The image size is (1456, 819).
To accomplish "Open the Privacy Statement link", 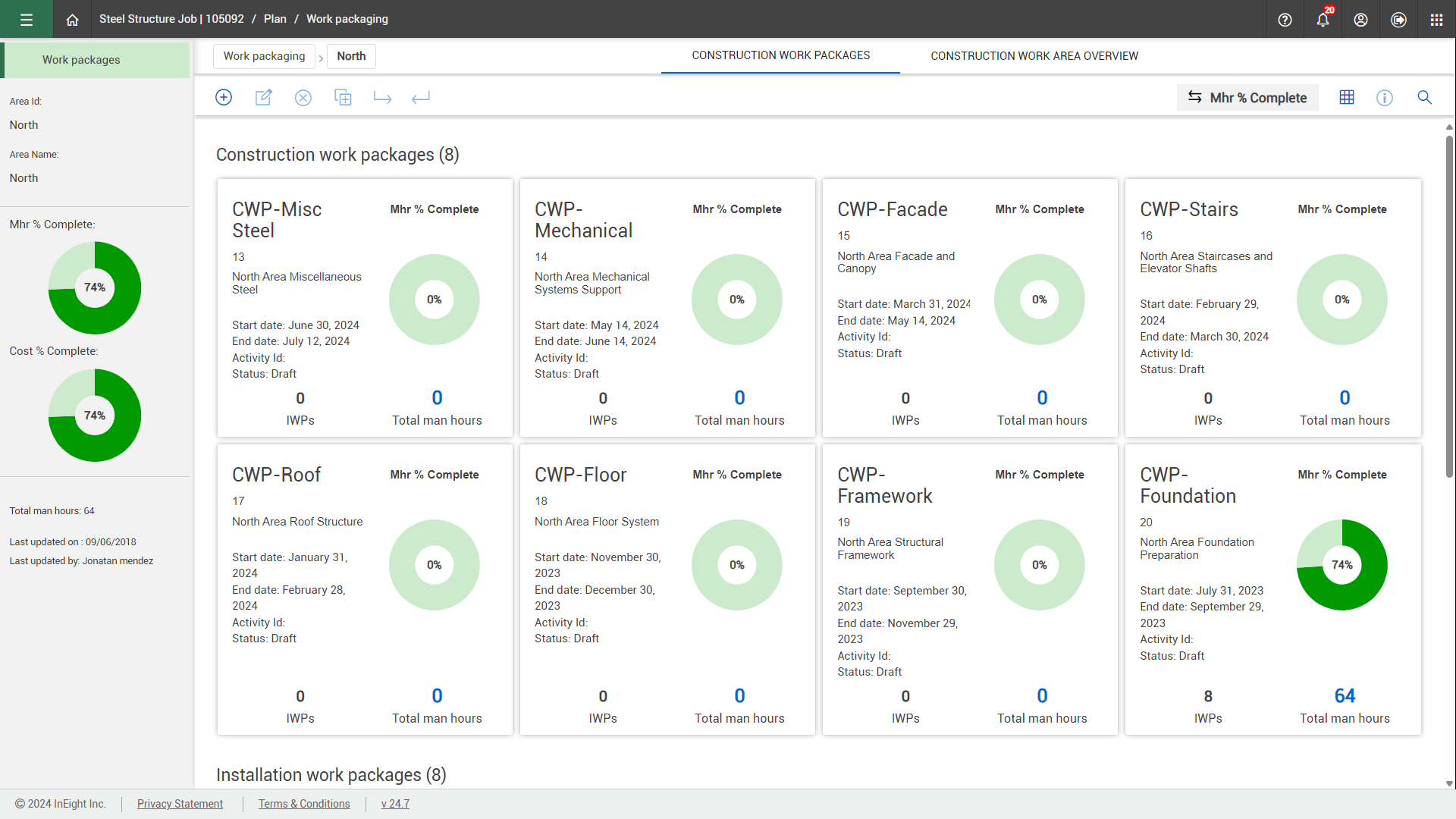I will [x=180, y=804].
